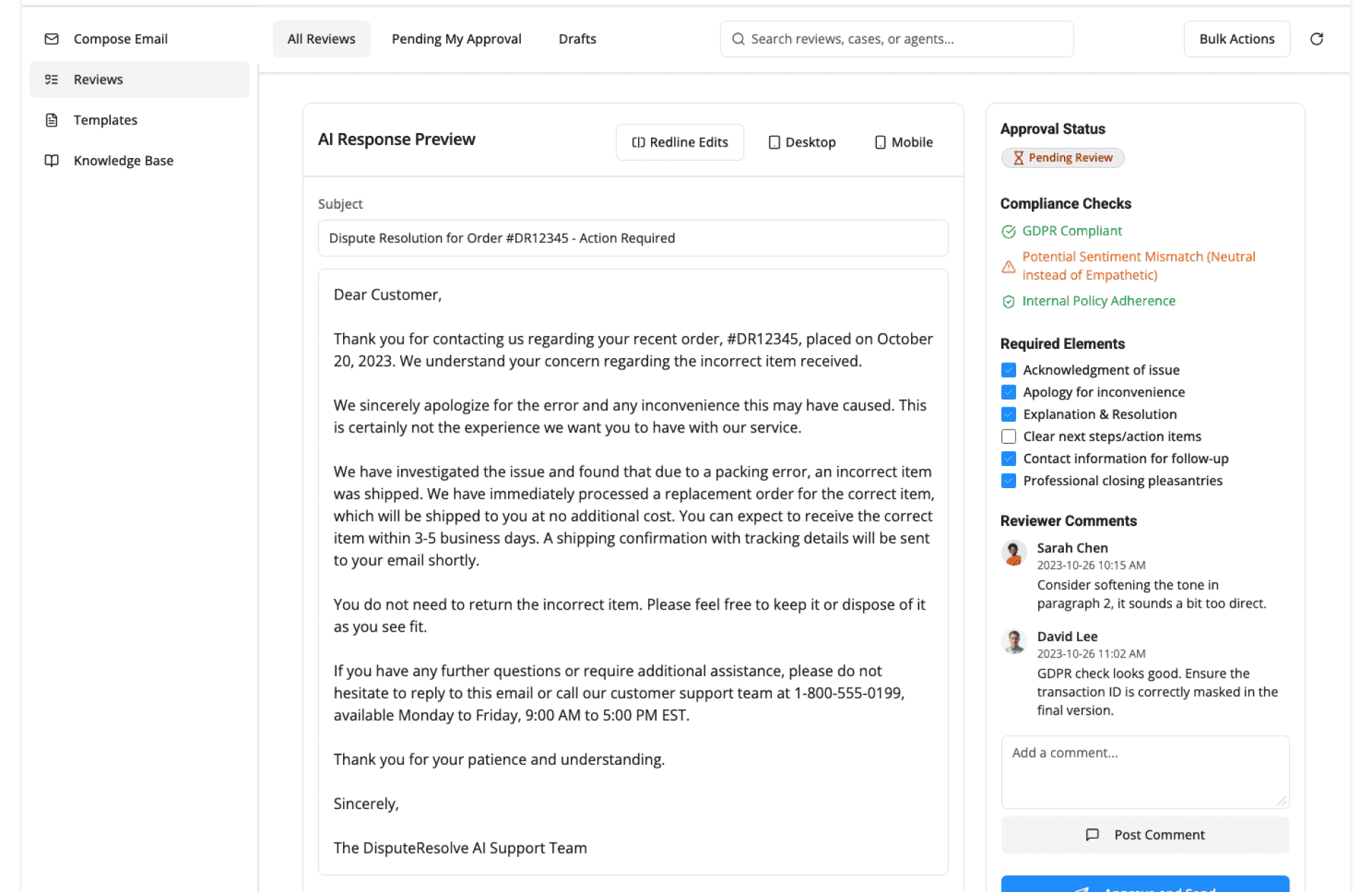Click Sarah Chen's avatar
Image resolution: width=1372 pixels, height=892 pixels.
[x=1013, y=553]
